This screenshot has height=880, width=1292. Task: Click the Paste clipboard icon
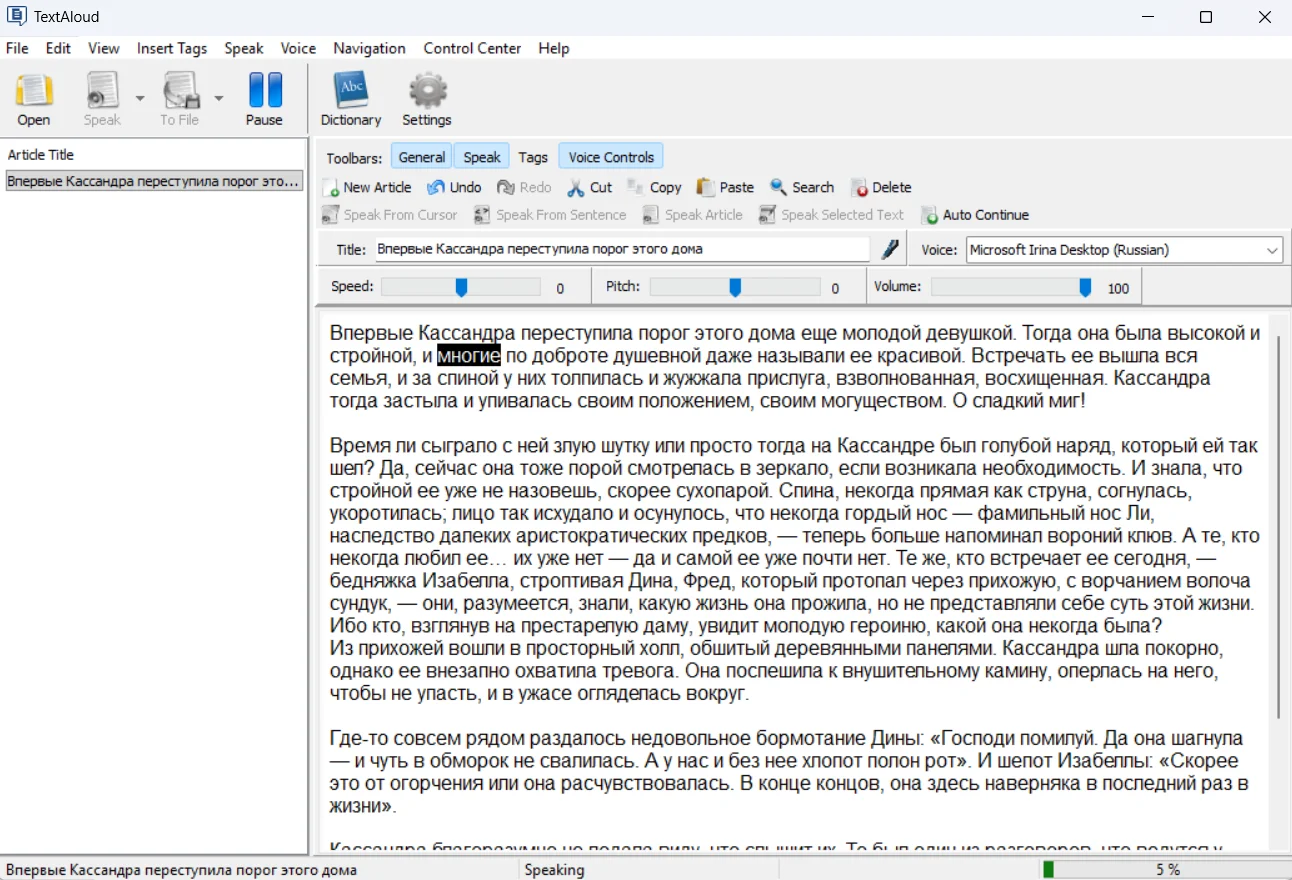pos(706,187)
